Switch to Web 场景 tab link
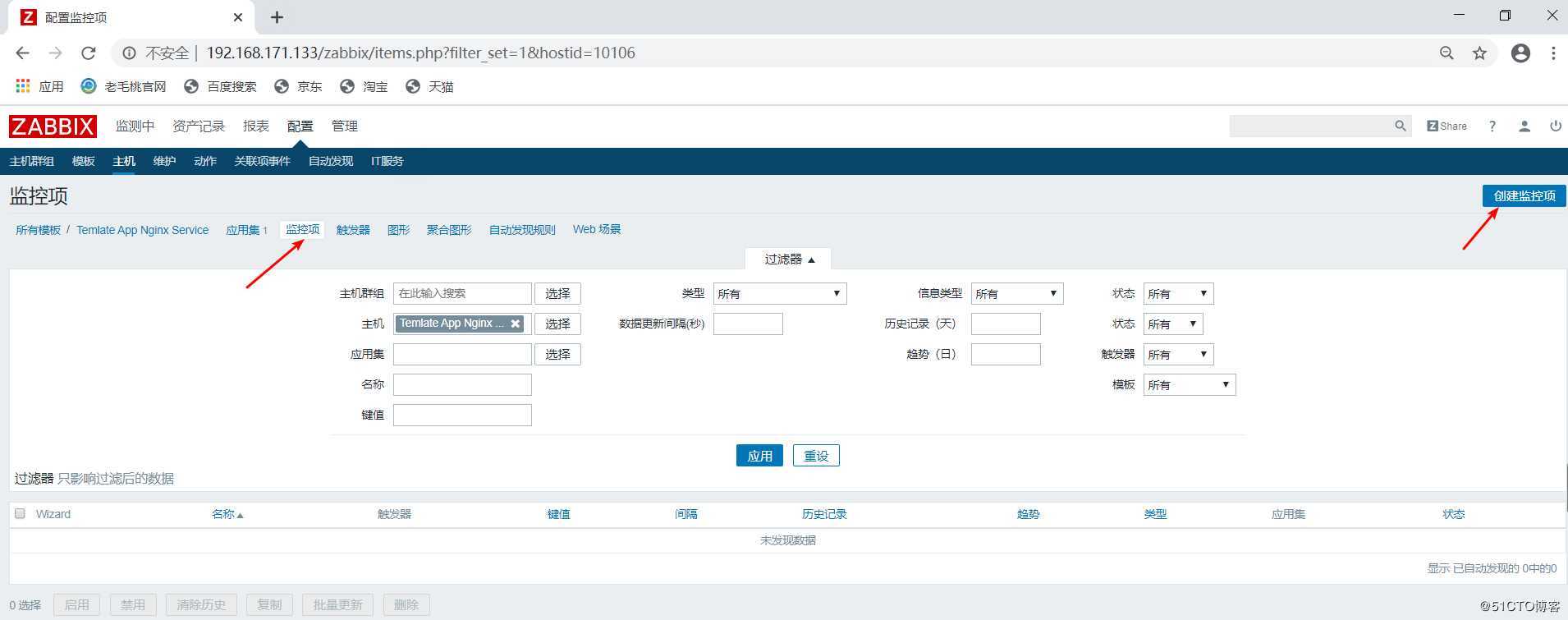 [597, 230]
